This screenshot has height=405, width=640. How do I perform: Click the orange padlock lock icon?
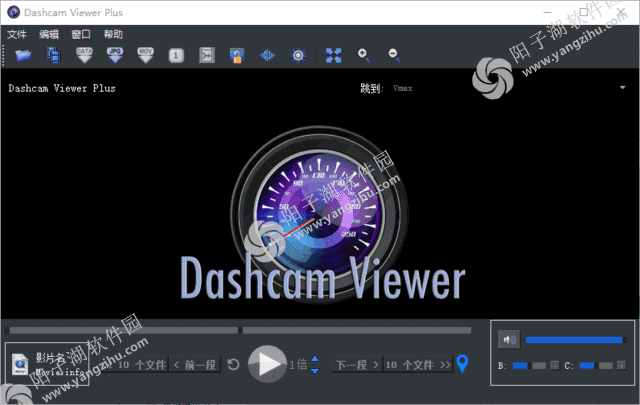pyautogui.click(x=237, y=55)
